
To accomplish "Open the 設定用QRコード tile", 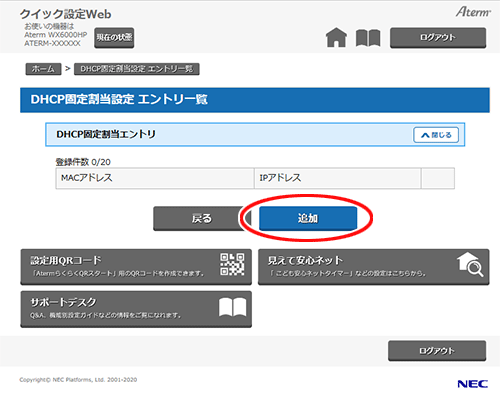I will 136,267.
